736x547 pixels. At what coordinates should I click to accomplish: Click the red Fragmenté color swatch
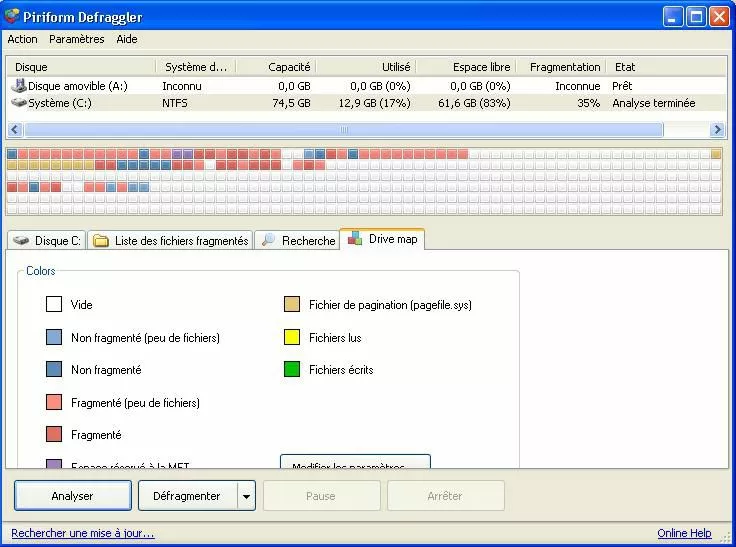click(54, 434)
